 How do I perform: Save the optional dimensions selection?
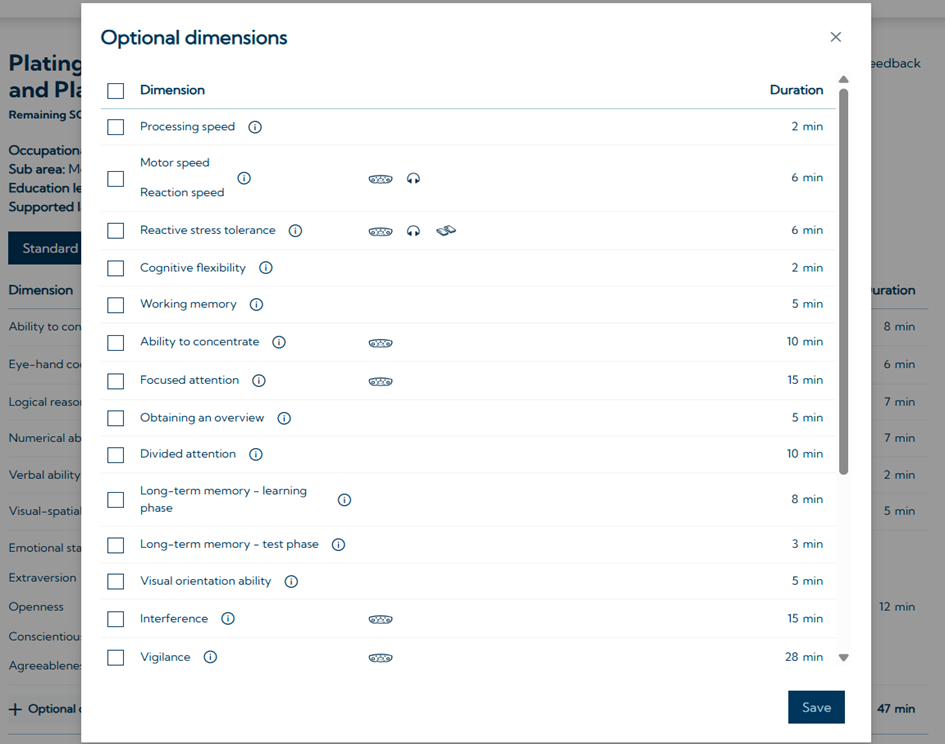(816, 707)
